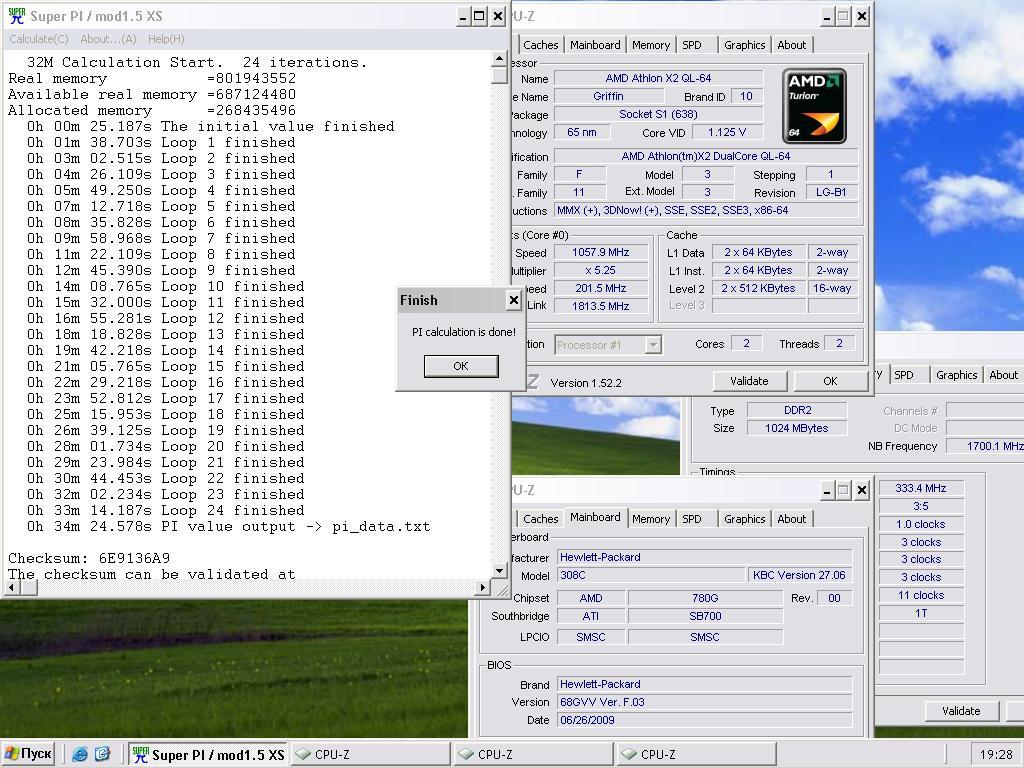Click the multiplier x 5.25 value

[x=601, y=270]
